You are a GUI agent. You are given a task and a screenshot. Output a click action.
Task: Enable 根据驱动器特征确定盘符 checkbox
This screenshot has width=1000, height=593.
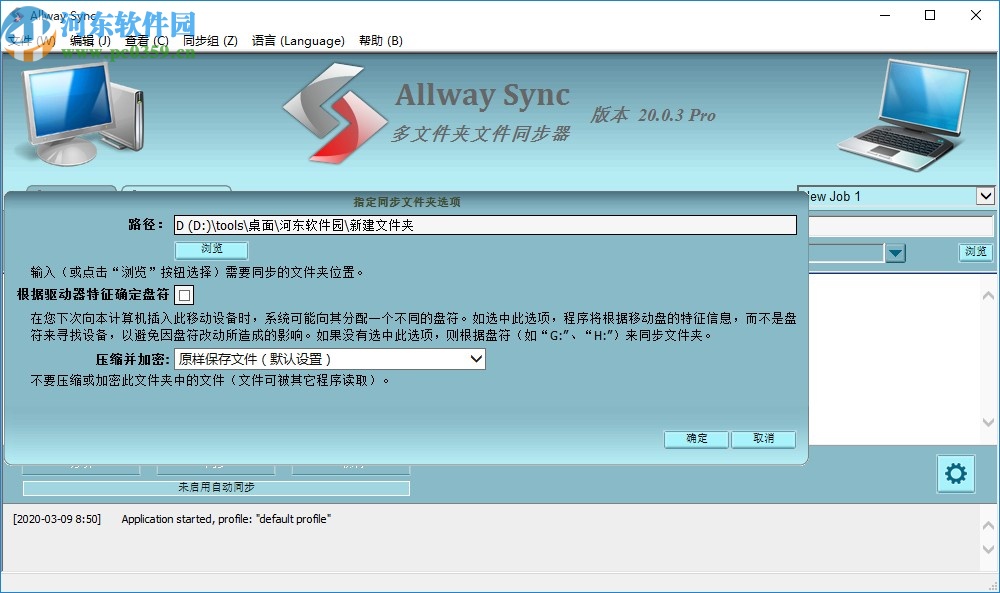pos(186,295)
